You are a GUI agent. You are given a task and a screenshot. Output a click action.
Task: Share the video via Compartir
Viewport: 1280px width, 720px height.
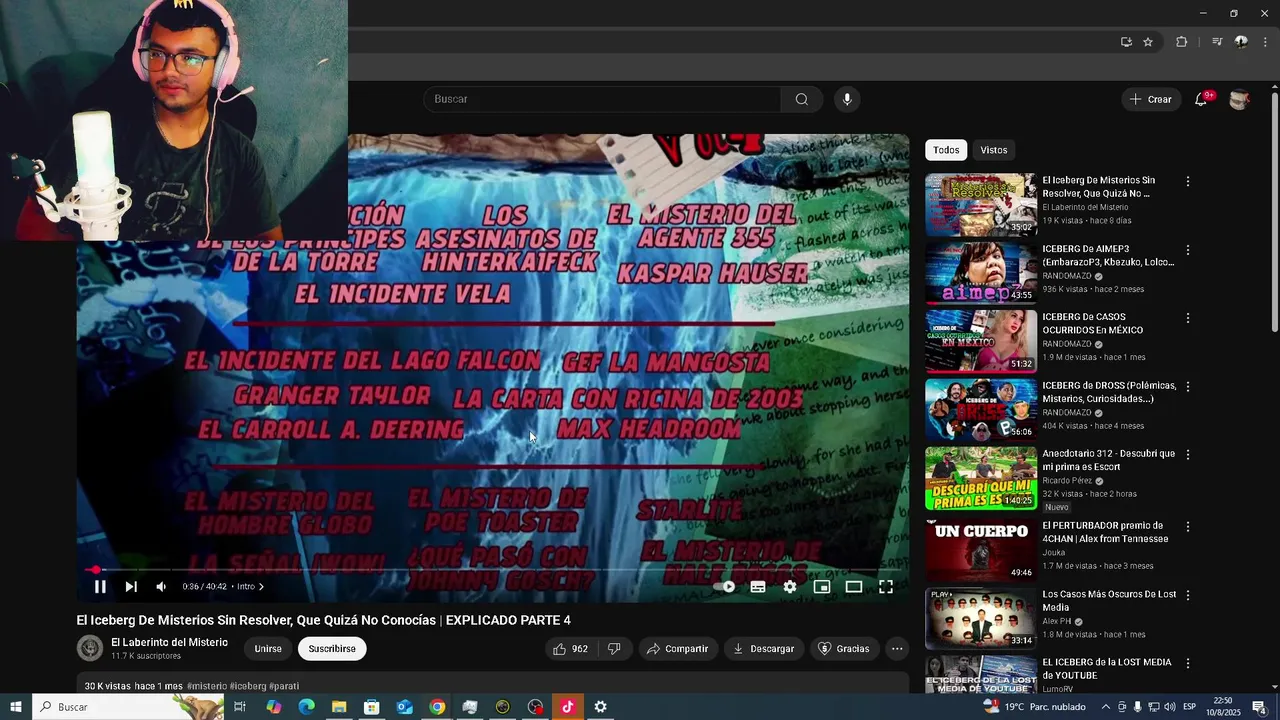coord(677,649)
